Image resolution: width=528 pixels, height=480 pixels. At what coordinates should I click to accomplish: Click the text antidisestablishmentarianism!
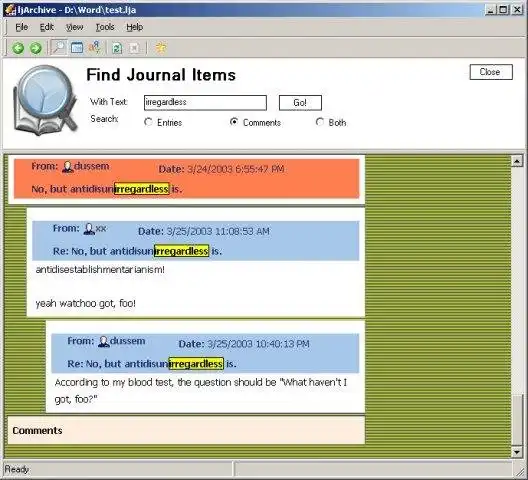[100, 269]
